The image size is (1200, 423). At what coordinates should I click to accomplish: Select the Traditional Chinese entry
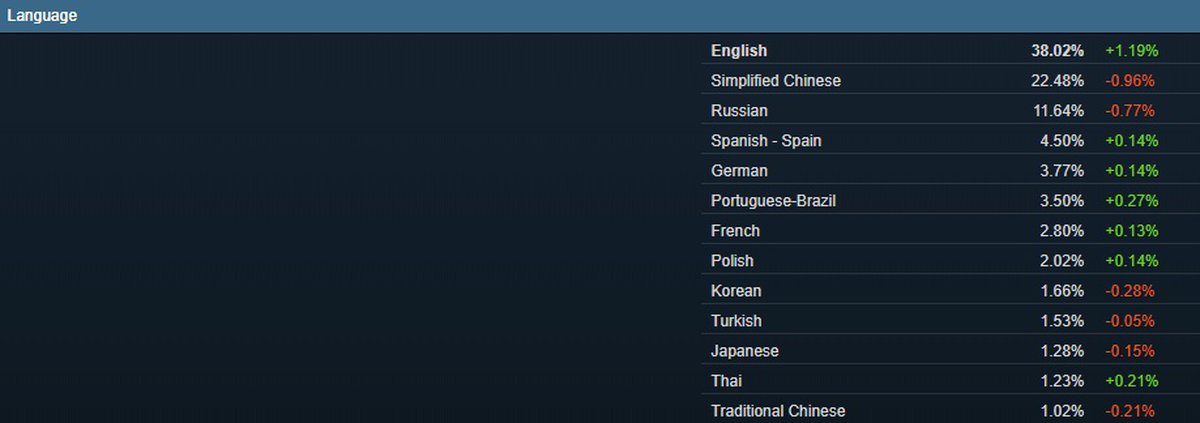click(x=778, y=411)
